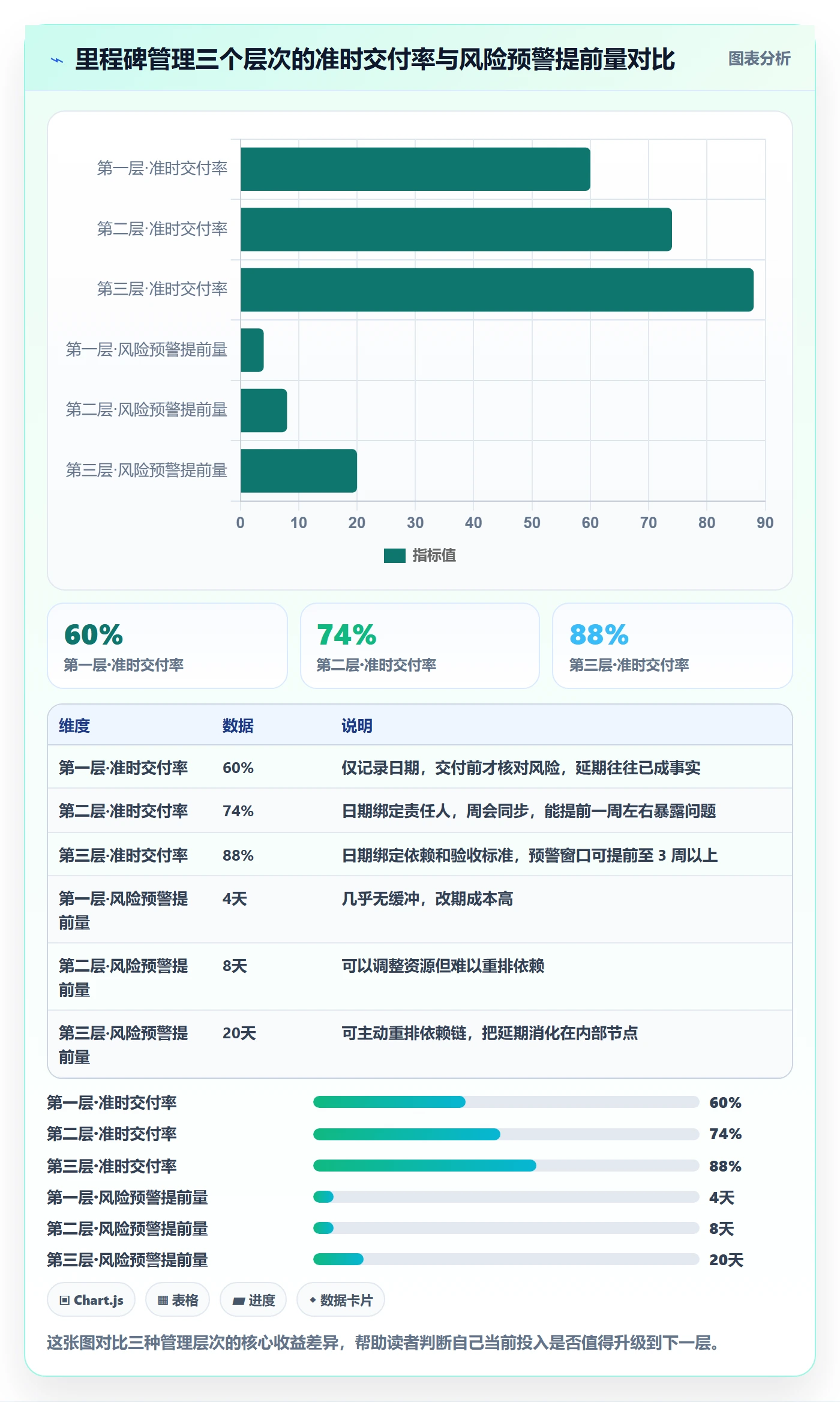Screen dimensions: 840x1402
Task: Select the 进度 tag chip
Action: click(253, 1300)
